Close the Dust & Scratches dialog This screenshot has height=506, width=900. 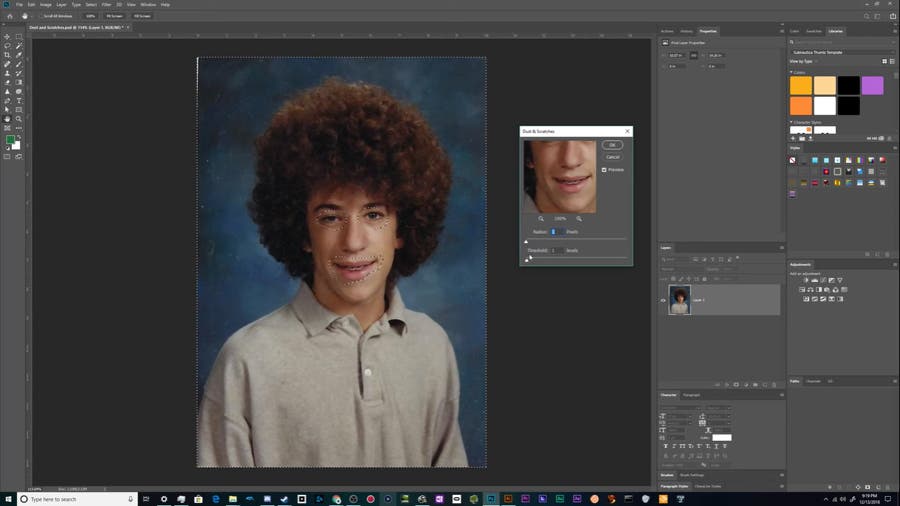point(627,131)
